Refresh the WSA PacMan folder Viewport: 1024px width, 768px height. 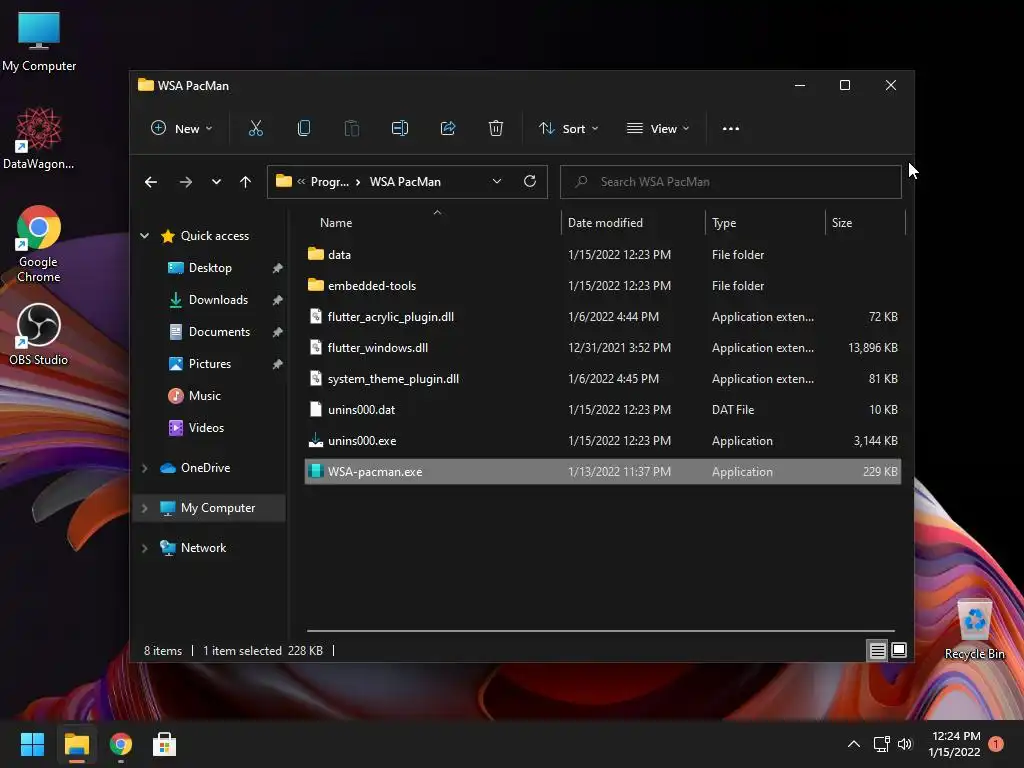(x=530, y=182)
